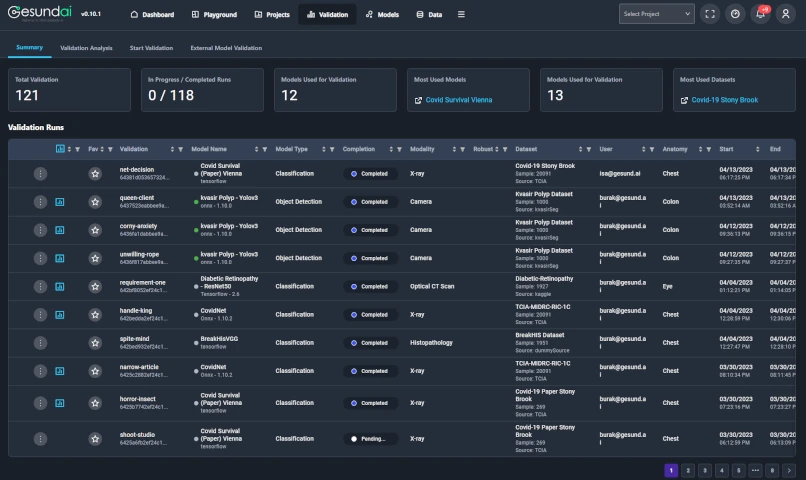Open row actions menu for spite-mind

point(40,343)
